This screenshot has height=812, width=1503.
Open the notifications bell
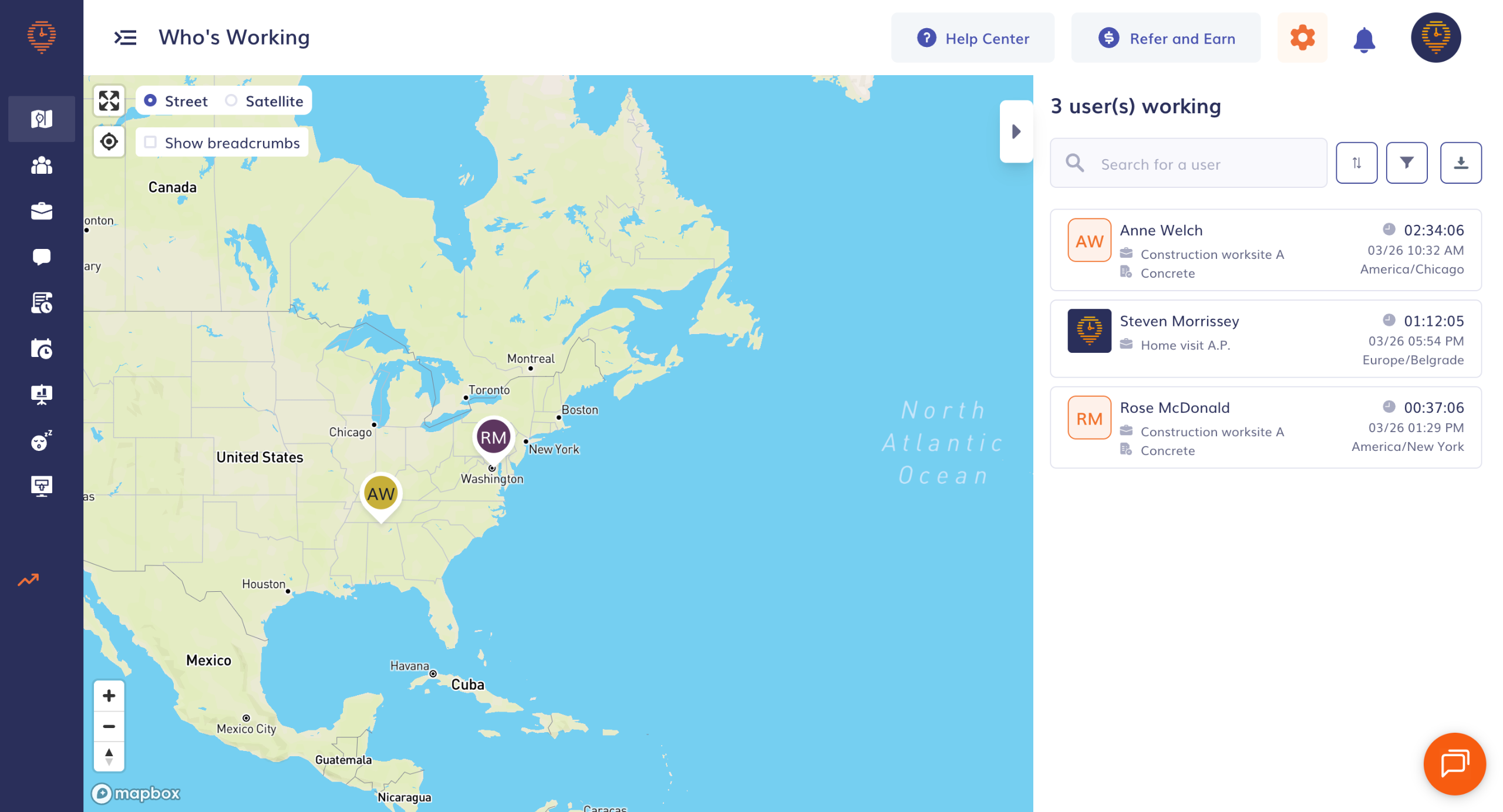[x=1363, y=39]
